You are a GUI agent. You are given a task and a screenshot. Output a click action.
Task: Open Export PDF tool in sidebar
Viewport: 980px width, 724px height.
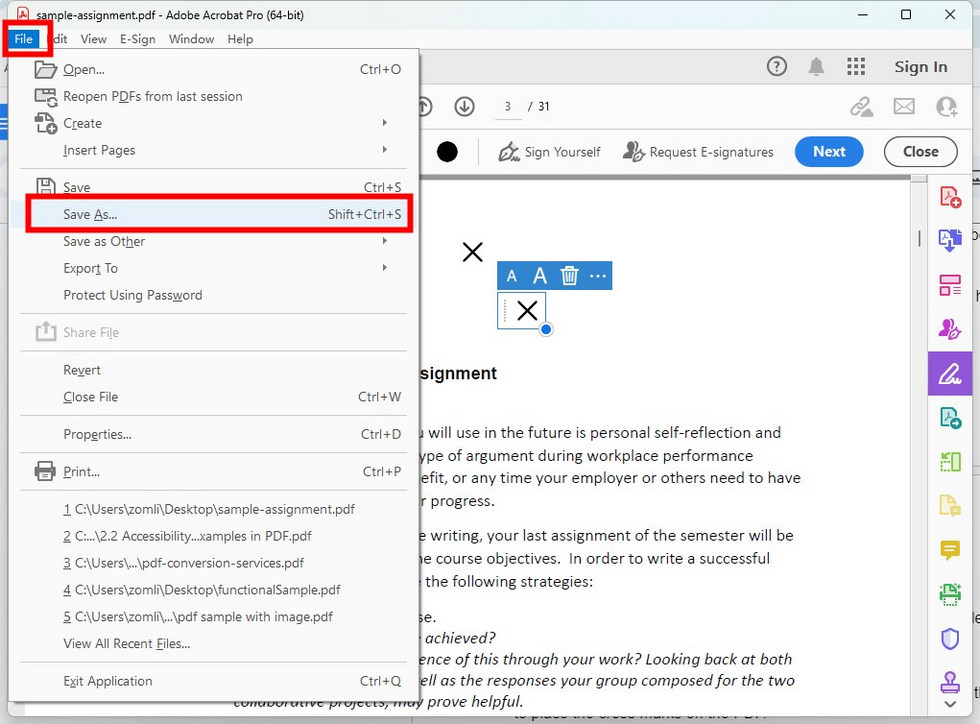tap(950, 240)
